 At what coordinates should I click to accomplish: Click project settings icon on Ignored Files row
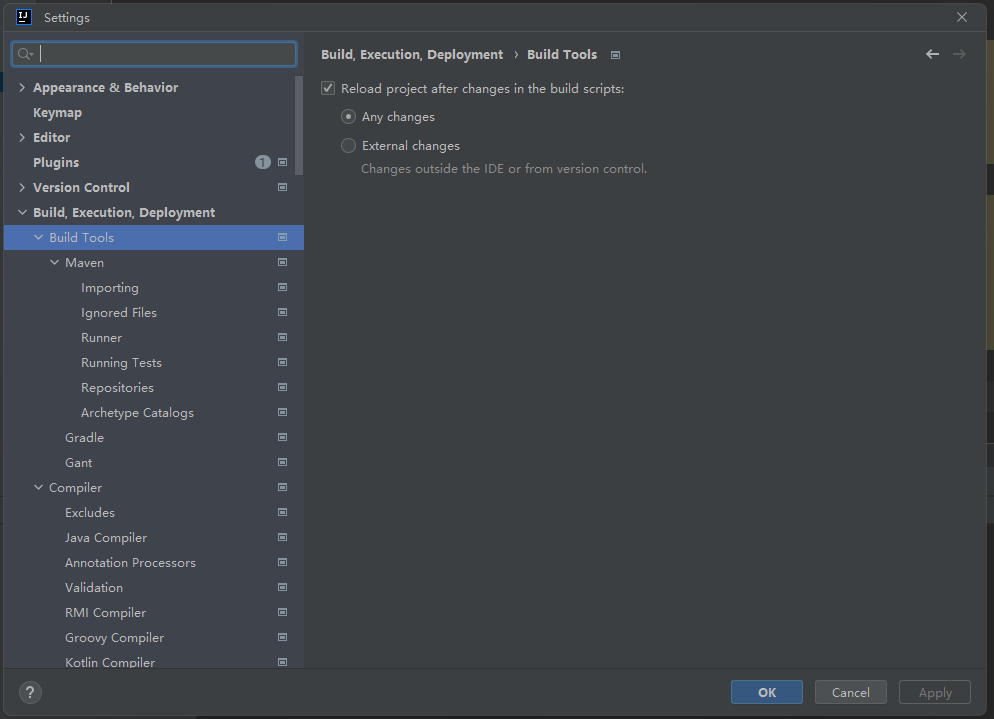pos(283,312)
